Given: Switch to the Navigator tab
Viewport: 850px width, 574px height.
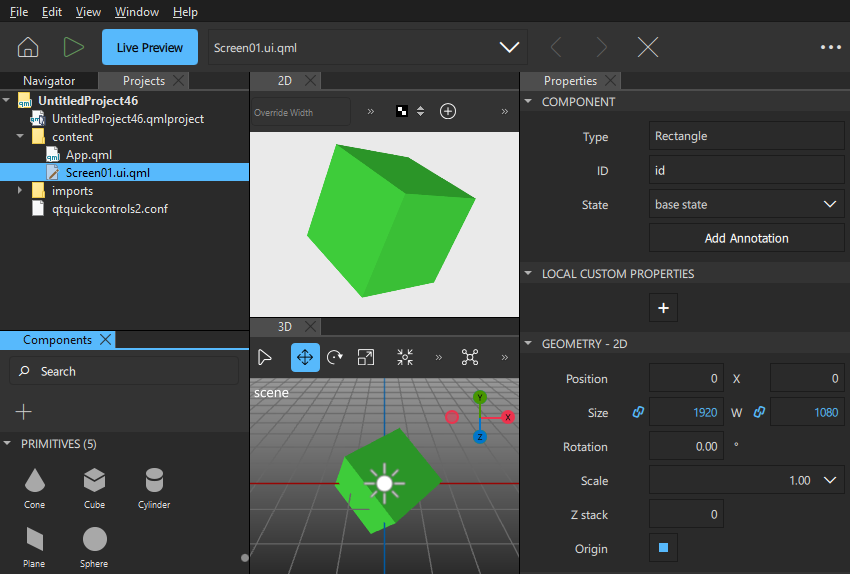Looking at the screenshot, I should coord(49,81).
